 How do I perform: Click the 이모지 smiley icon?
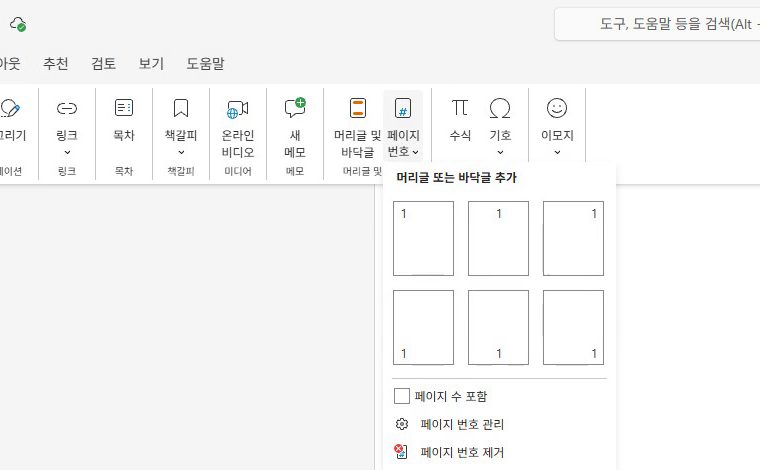click(x=557, y=108)
